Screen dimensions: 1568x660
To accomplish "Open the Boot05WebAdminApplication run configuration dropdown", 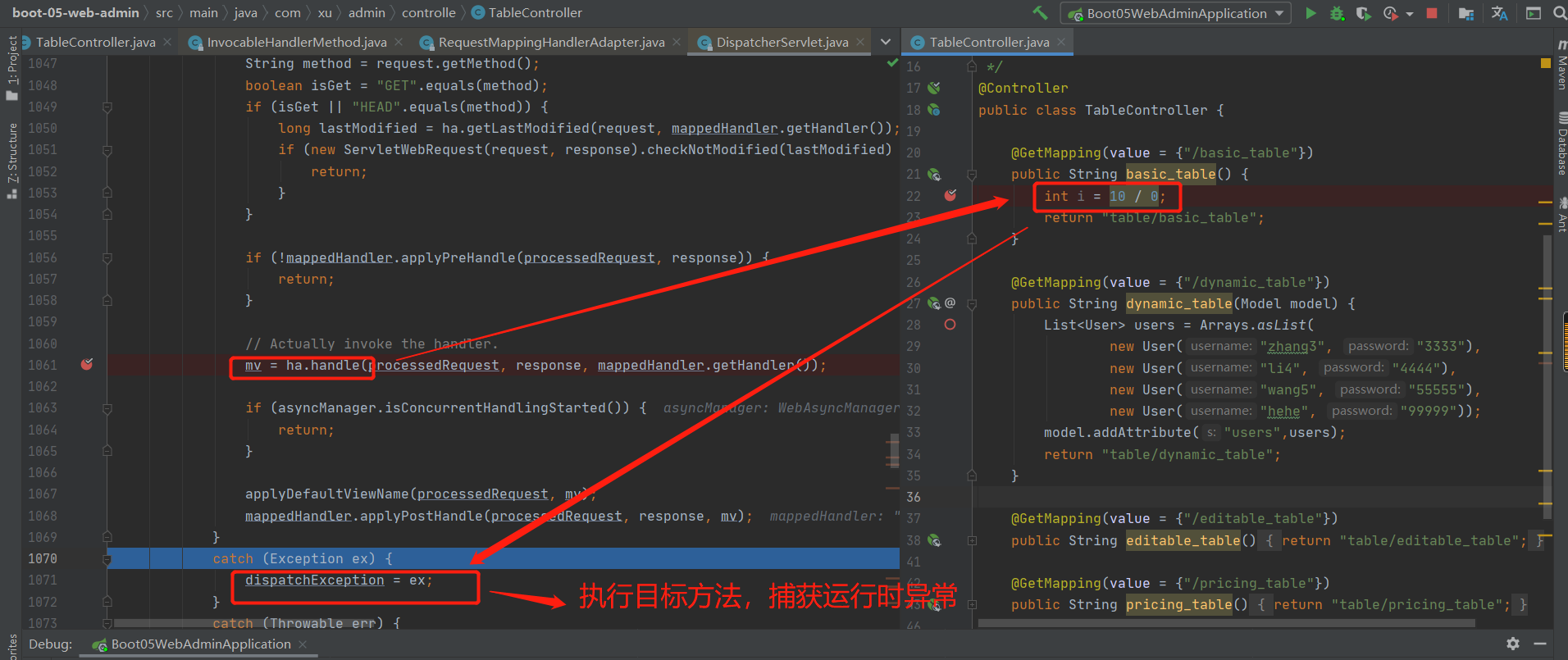I will pos(1176,13).
